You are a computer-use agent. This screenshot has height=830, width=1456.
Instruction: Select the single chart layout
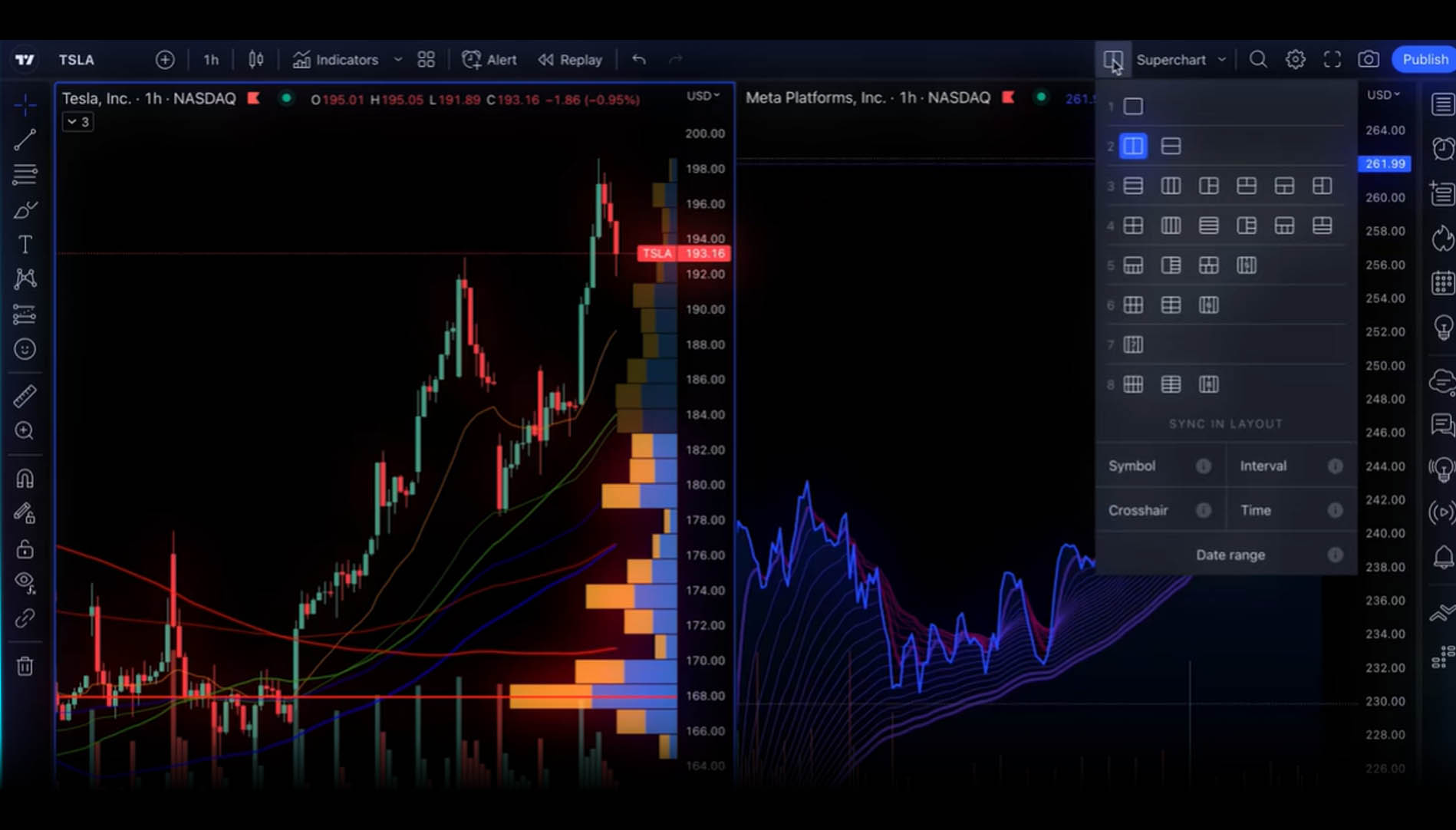click(x=1133, y=107)
